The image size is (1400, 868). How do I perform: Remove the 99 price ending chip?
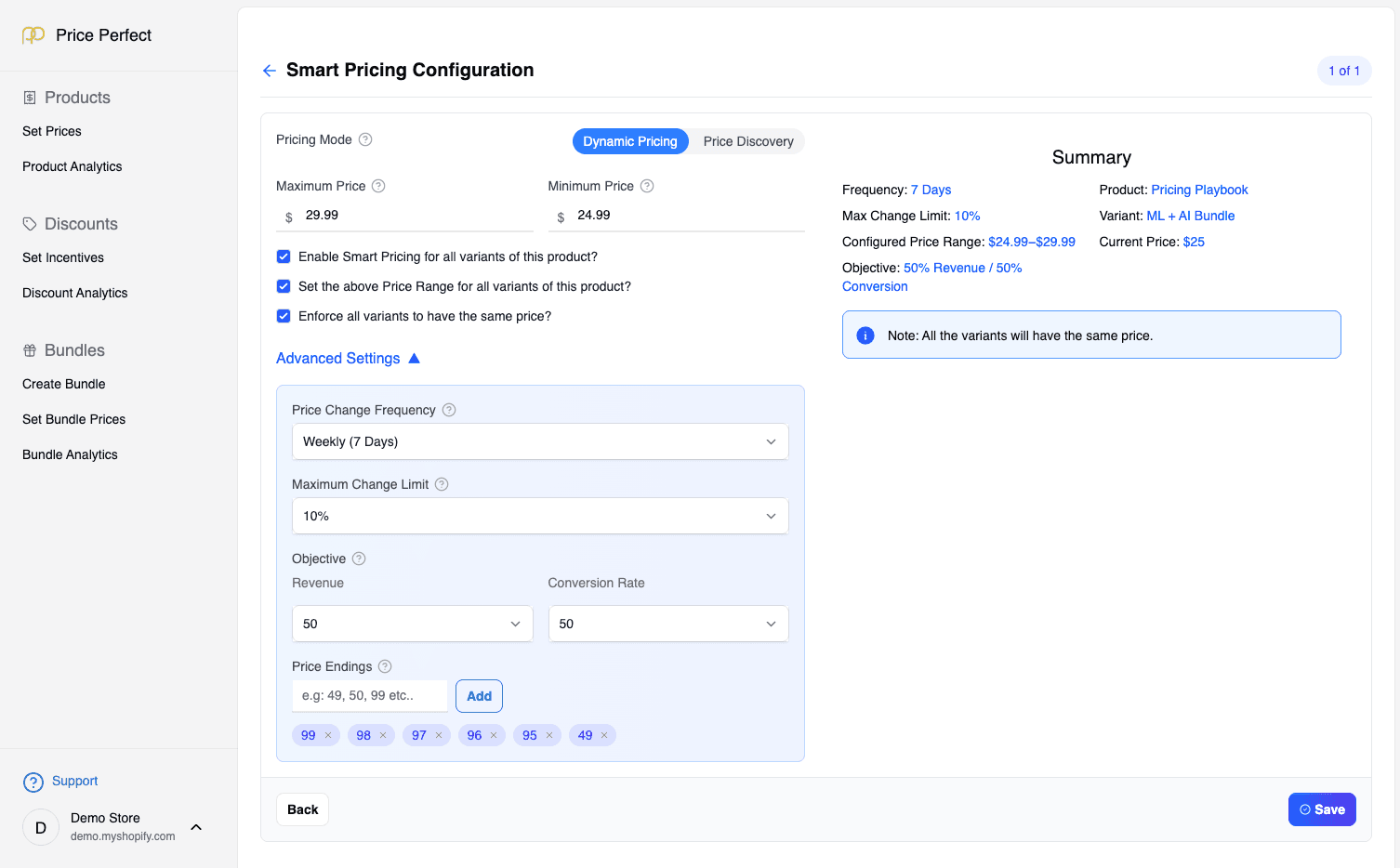(x=327, y=735)
